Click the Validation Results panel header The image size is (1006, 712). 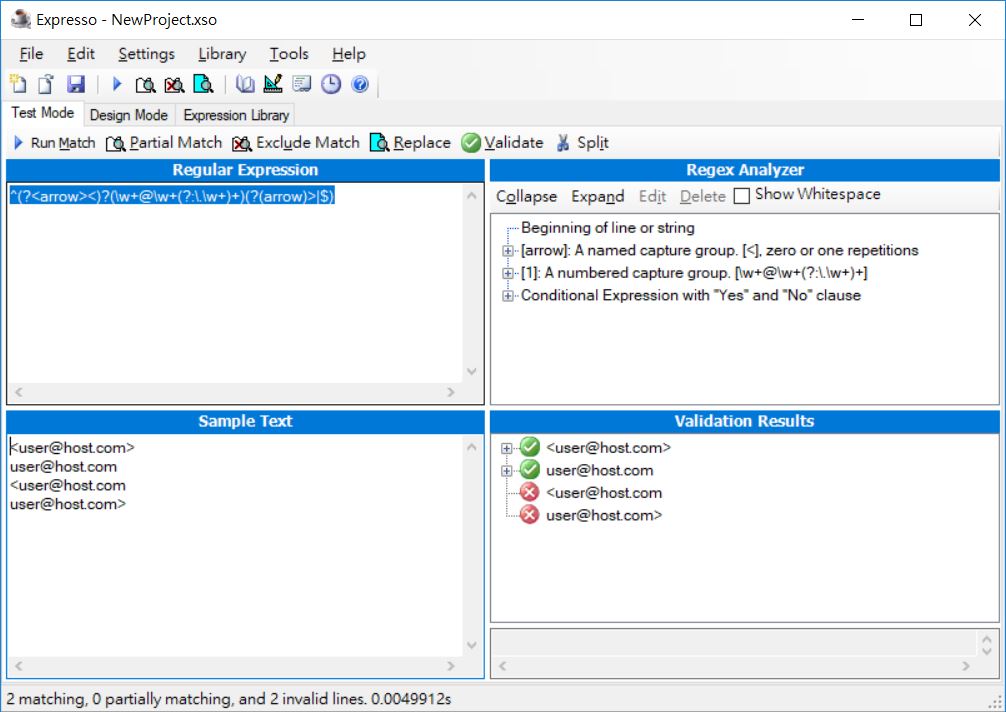coord(744,421)
